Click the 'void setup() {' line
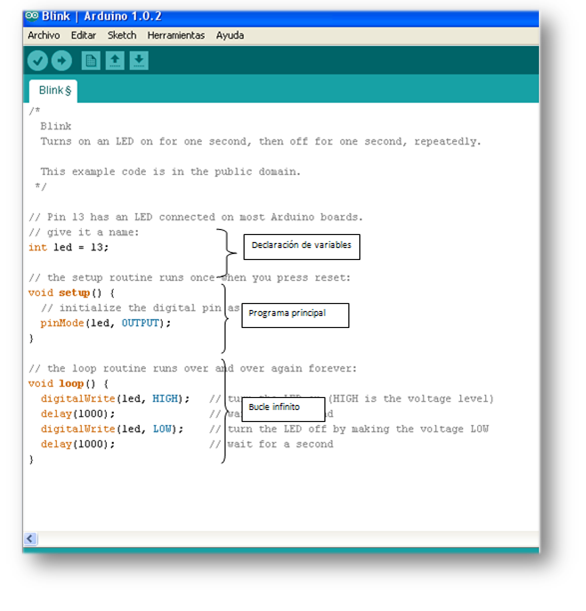 click(71, 293)
